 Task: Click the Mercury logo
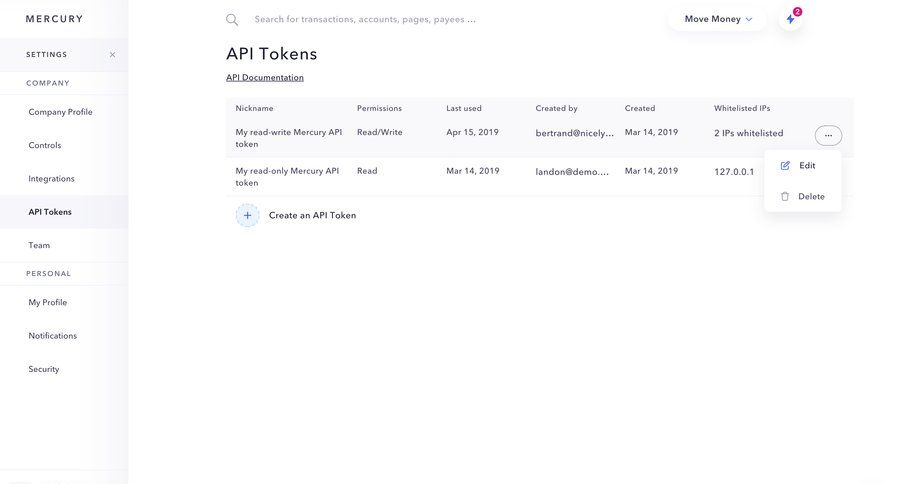[x=55, y=19]
